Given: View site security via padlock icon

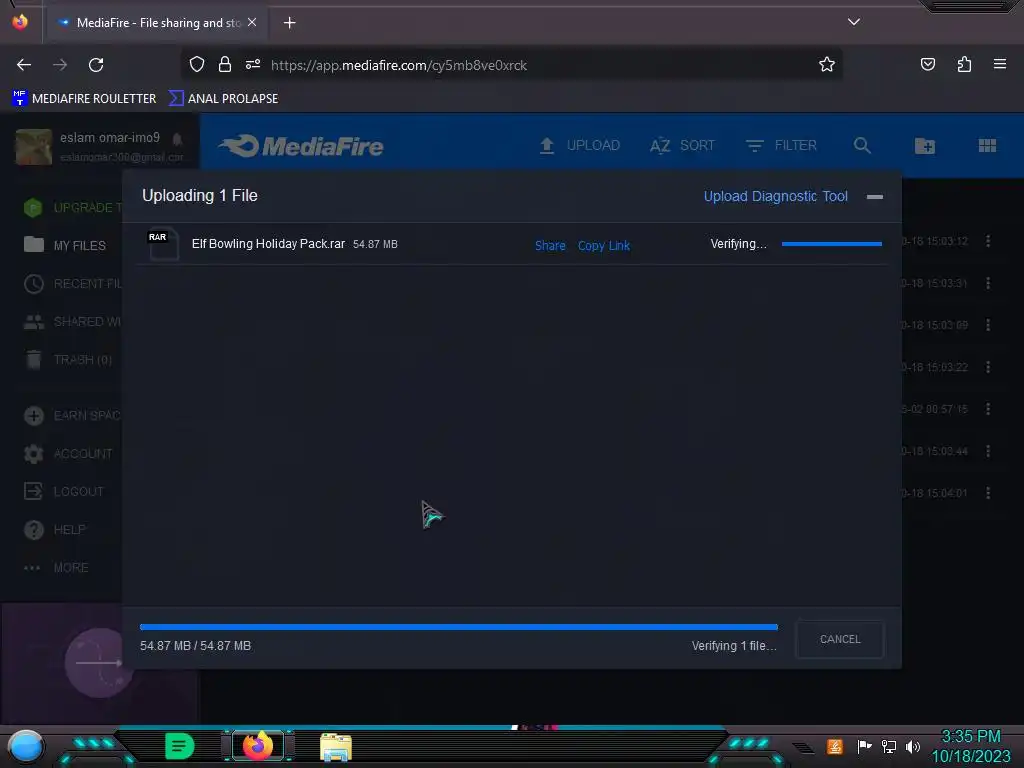Looking at the screenshot, I should tap(225, 64).
